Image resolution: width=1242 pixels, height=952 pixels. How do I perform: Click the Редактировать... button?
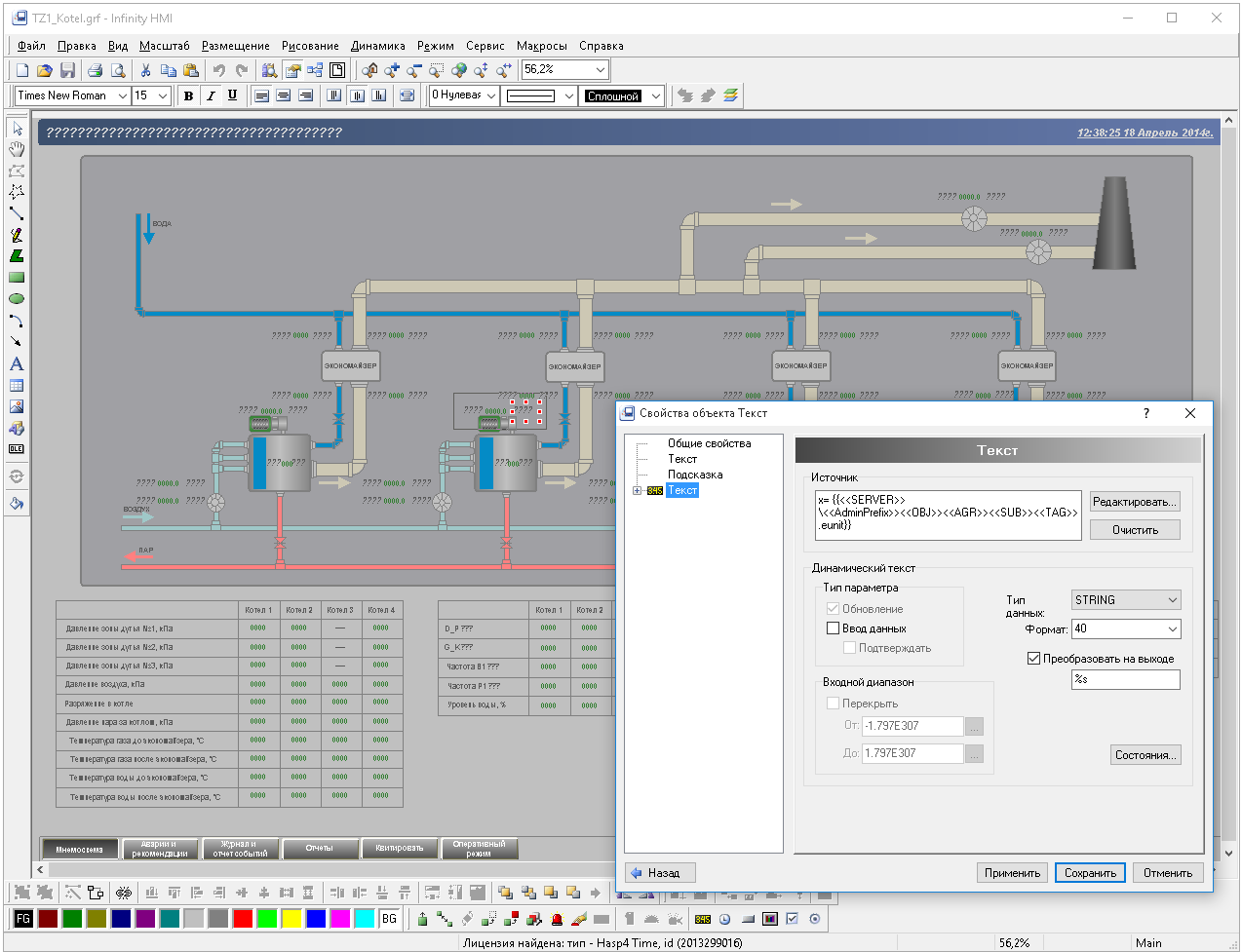click(1135, 502)
